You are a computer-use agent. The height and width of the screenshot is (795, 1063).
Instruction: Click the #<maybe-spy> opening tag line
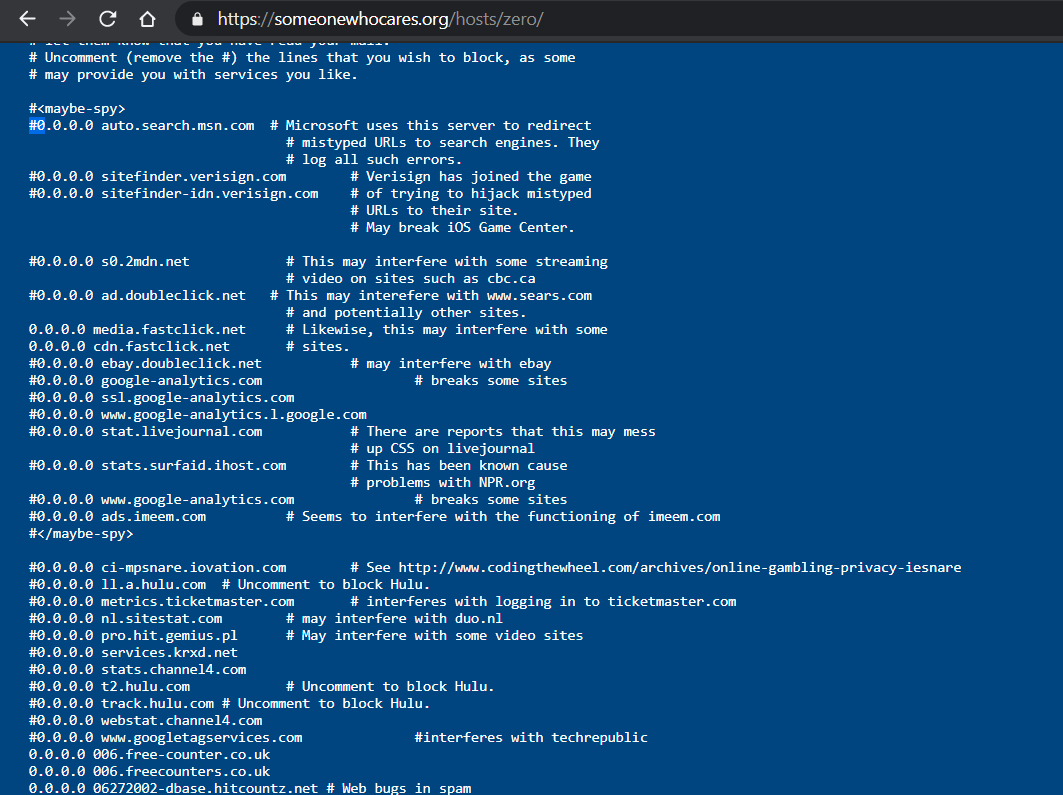click(77, 108)
